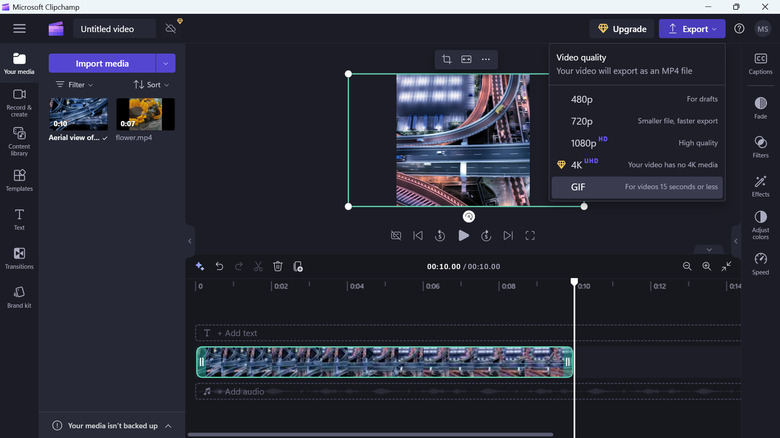Delete selected clip with trash icon
This screenshot has width=780, height=438.
coord(278,266)
